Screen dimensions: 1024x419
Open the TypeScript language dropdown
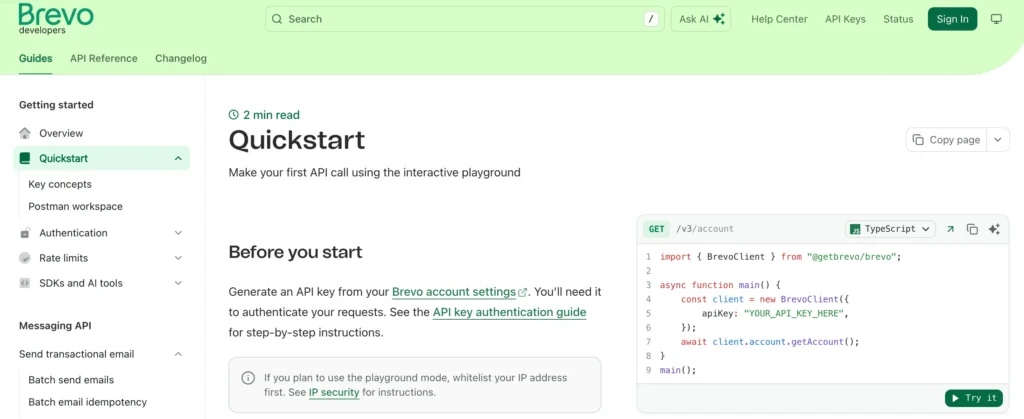(890, 229)
